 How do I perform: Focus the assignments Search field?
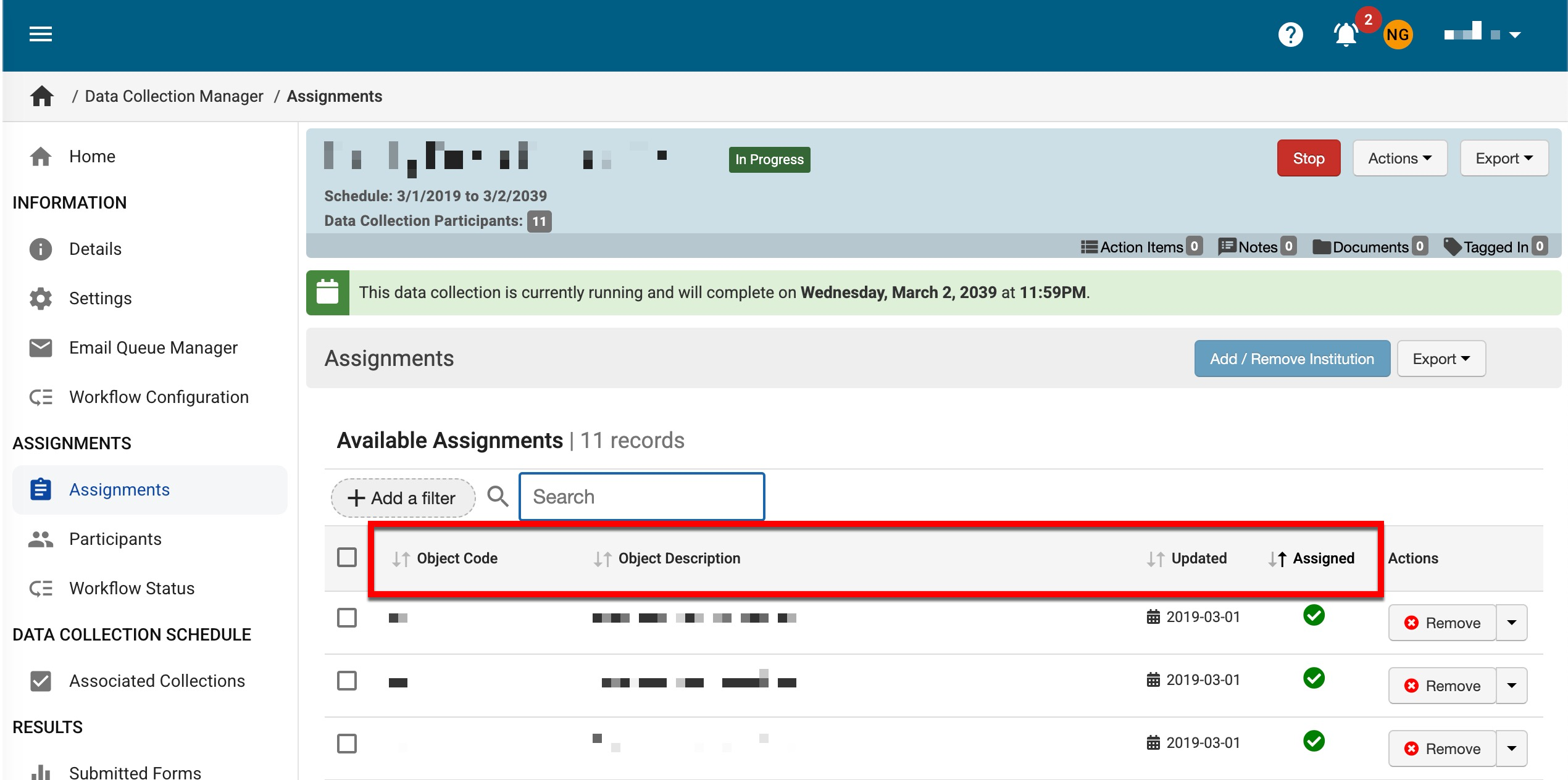(642, 497)
